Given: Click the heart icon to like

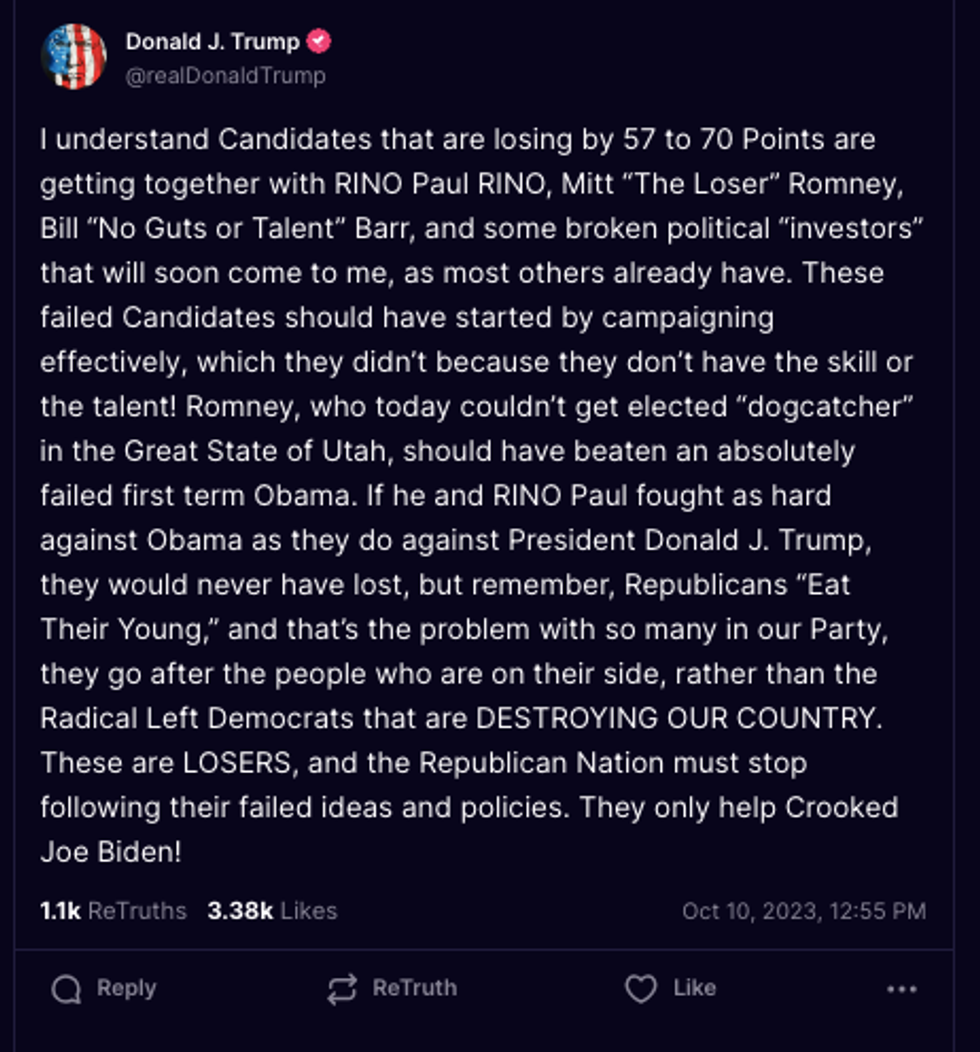Looking at the screenshot, I should [x=640, y=989].
